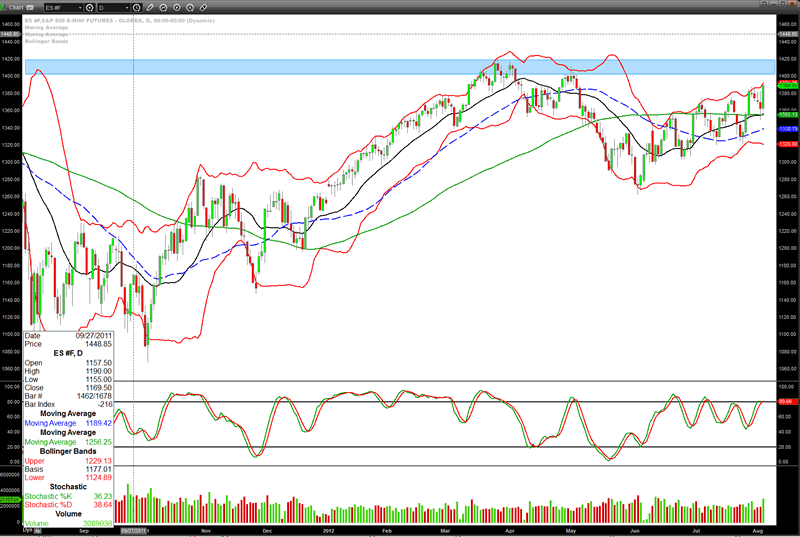Image resolution: width=800 pixels, height=537 pixels.
Task: Click the badge icon next to Chart title
Action: pyautogui.click(x=30, y=8)
